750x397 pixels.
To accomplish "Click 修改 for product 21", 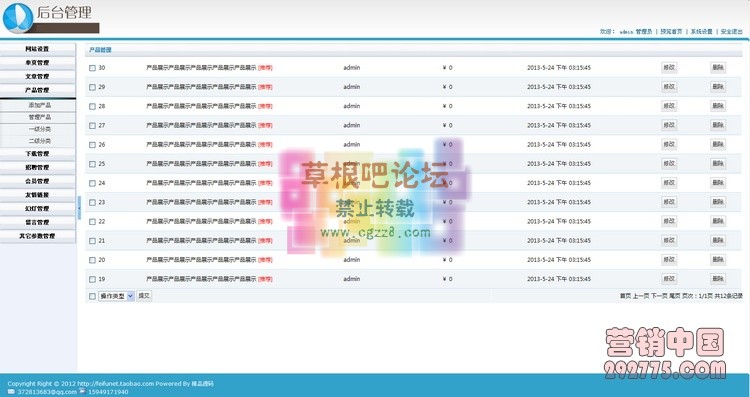I will click(669, 241).
